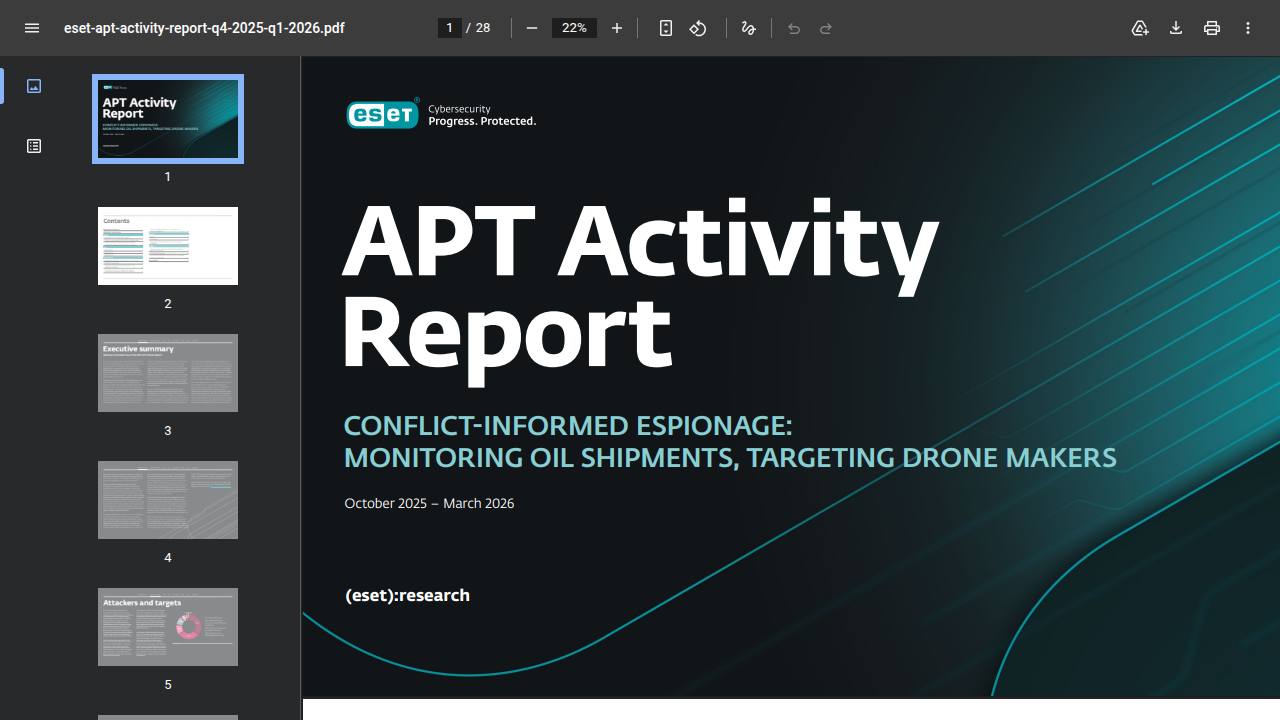Screen dimensions: 1280x720
Task: Show the thumbnails view in sidebar
Action: tap(34, 86)
